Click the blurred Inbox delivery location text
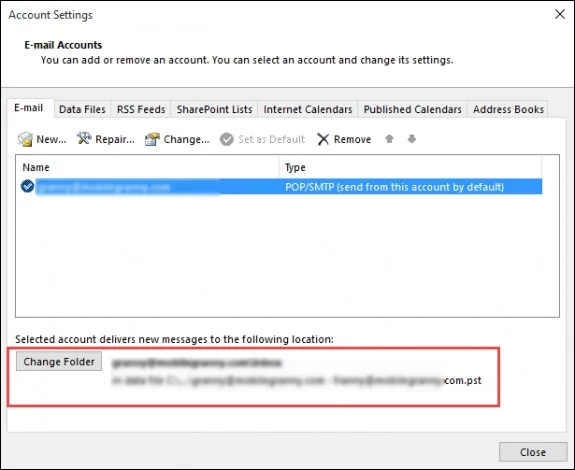Viewport: 575px width, 470px height. (x=197, y=363)
